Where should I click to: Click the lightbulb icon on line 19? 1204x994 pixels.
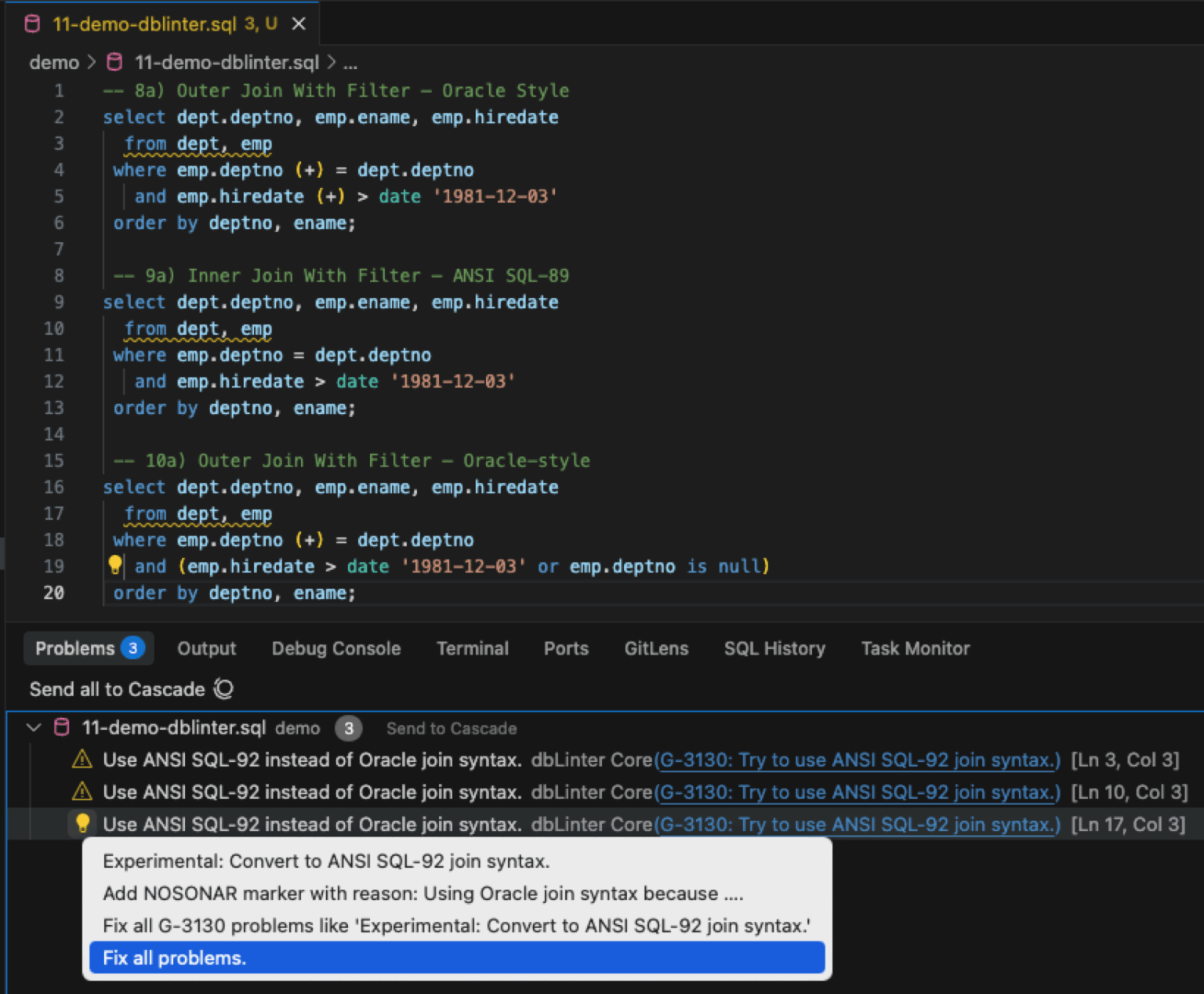click(114, 564)
